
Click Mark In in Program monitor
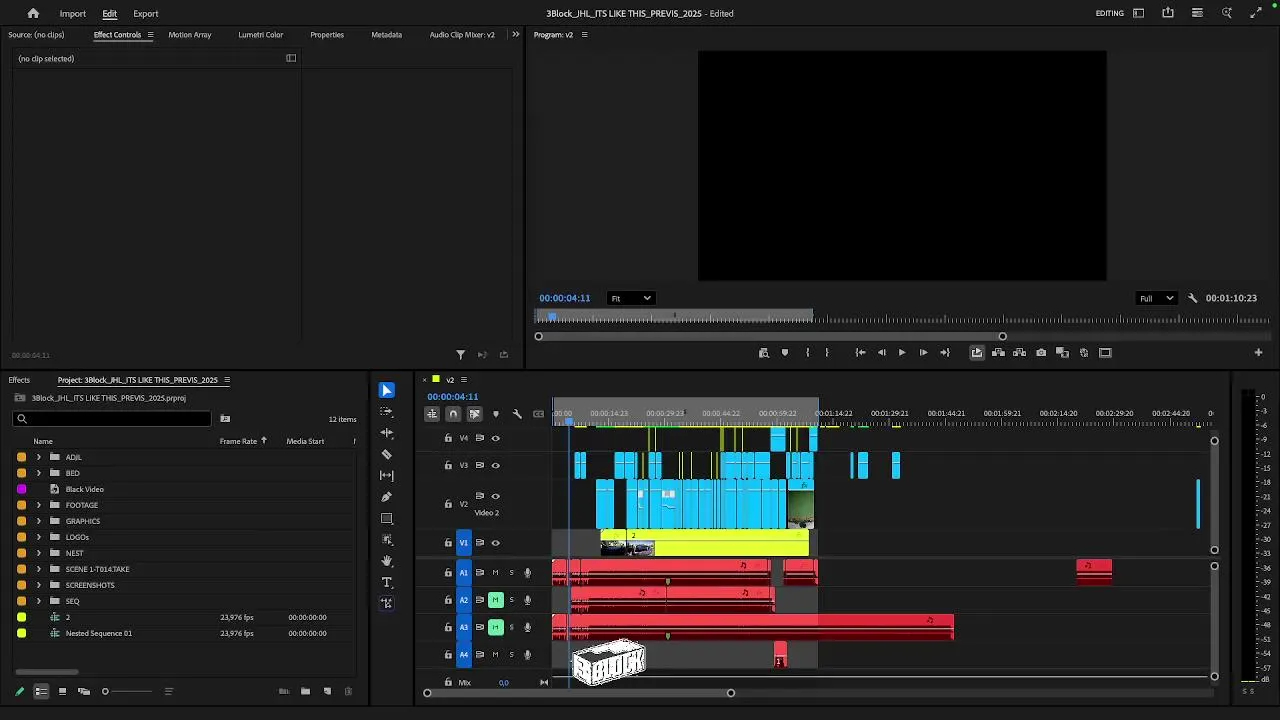[807, 352]
